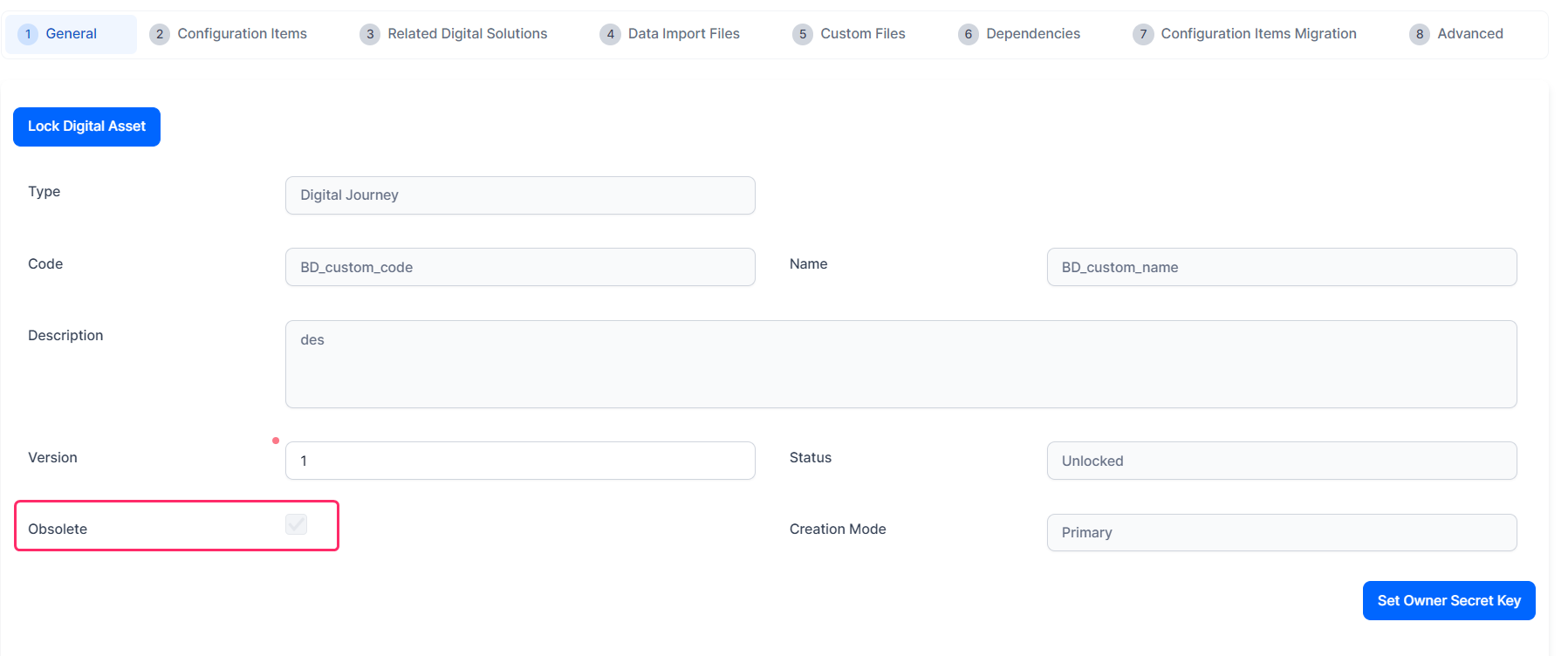Click the Name field with BD_custom_name
Screen dimensions: 1568x656
tap(1281, 267)
